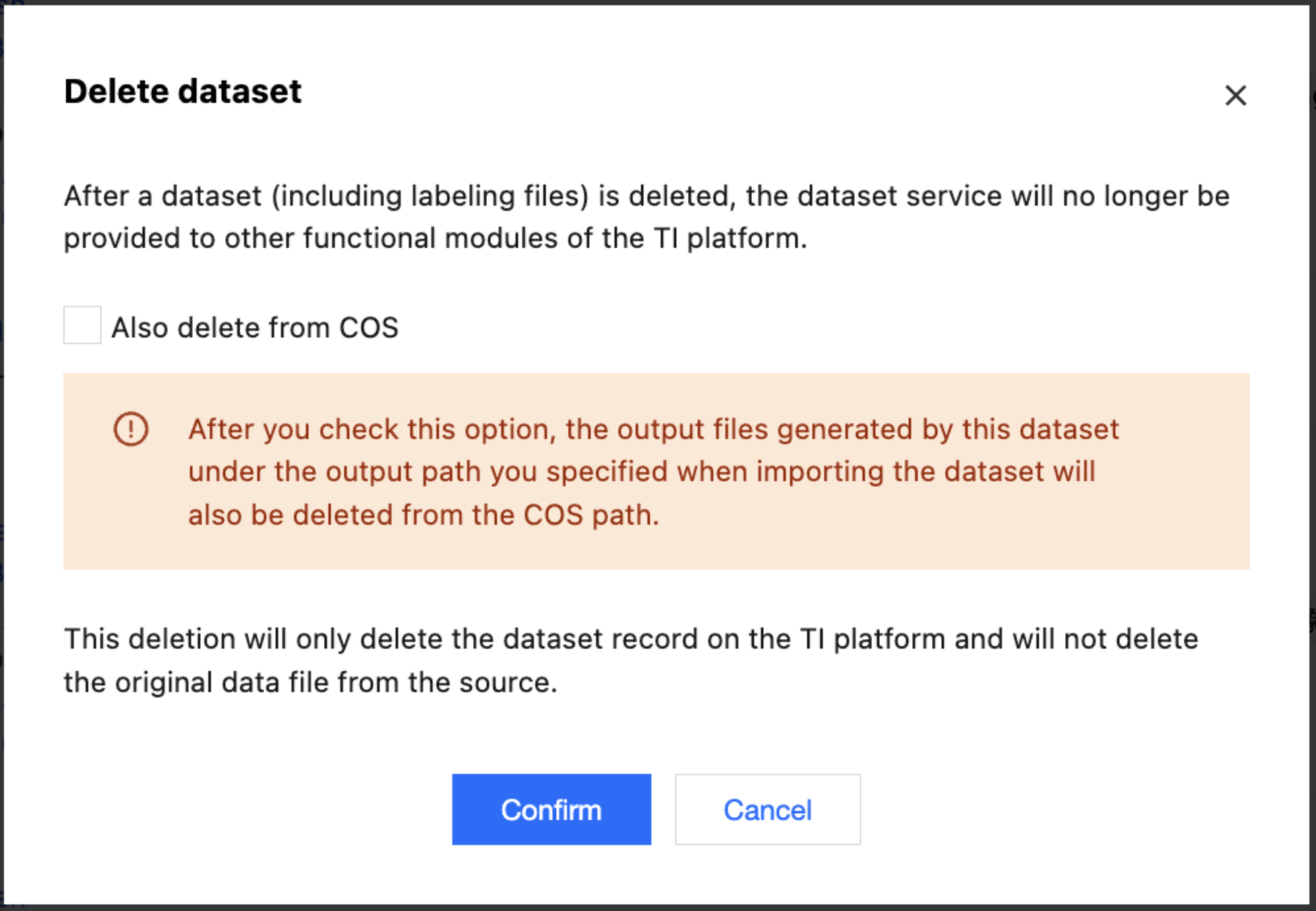Click 'This deletion will only delete' text line
The width and height of the screenshot is (1316, 911).
[x=630, y=639]
